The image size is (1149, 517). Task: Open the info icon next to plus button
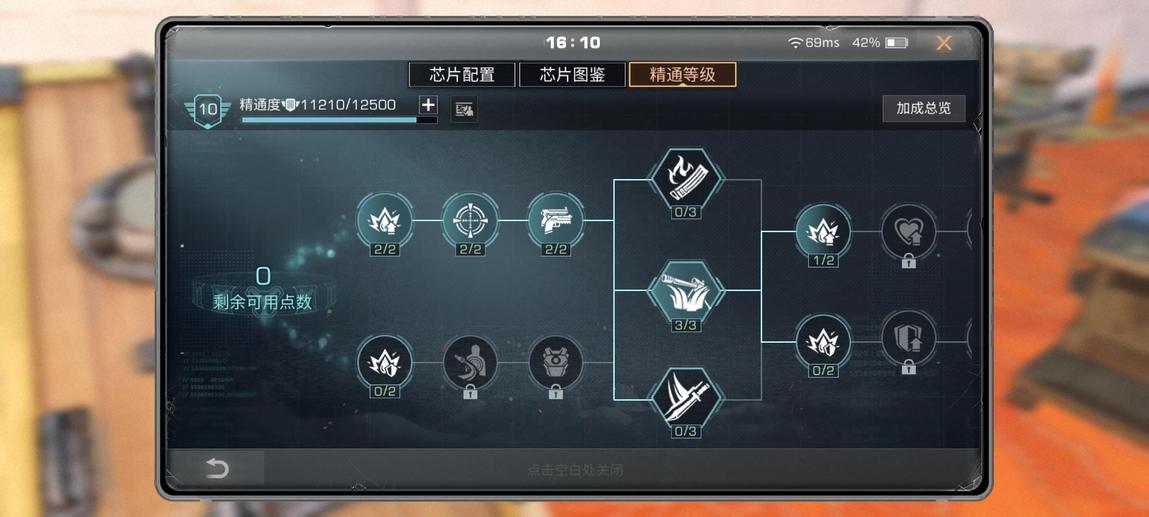point(465,109)
